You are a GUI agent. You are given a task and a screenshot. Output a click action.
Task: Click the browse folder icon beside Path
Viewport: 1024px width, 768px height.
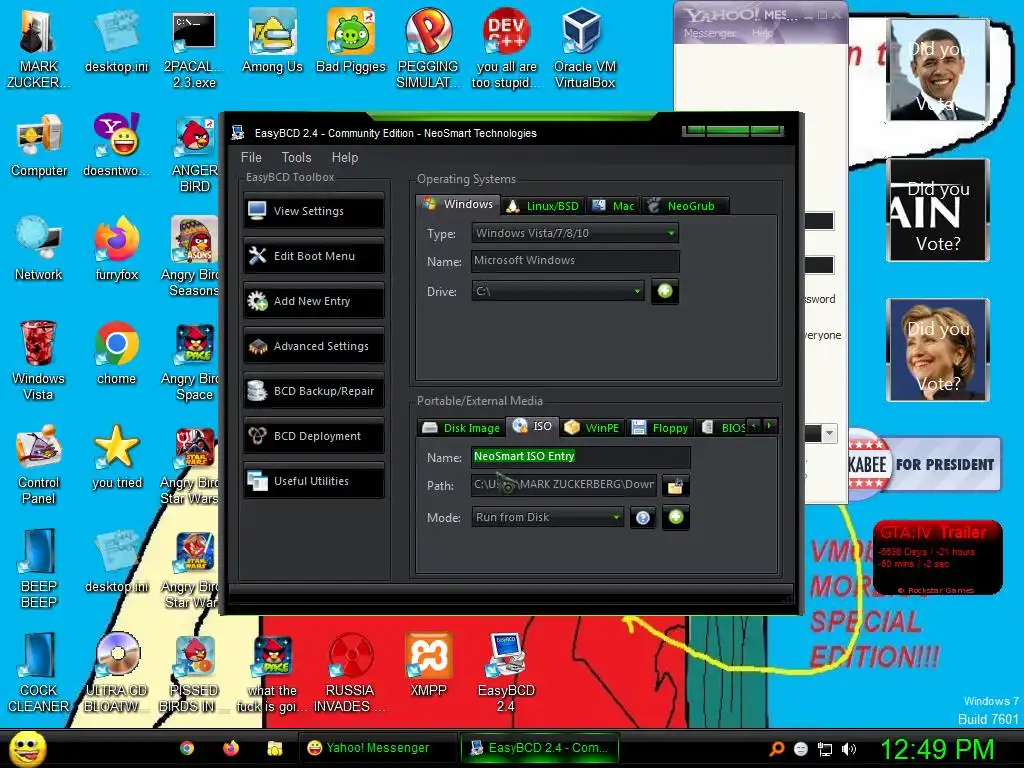(x=675, y=486)
